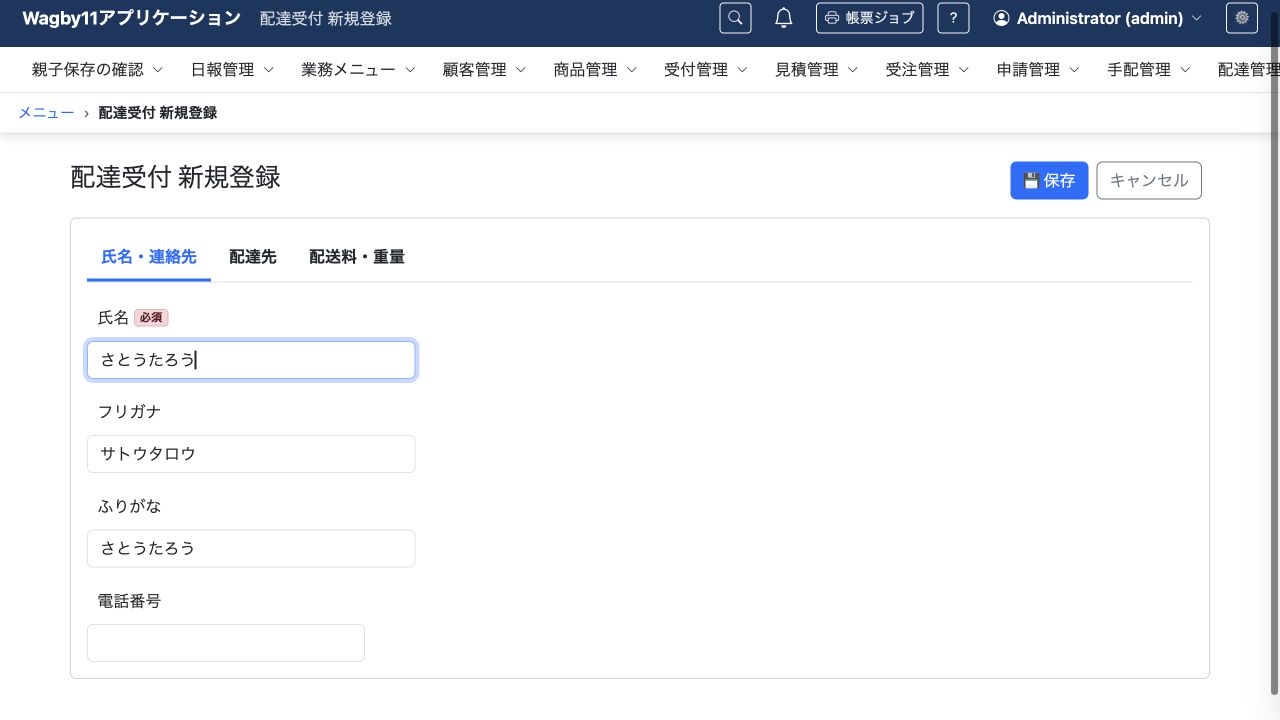Open 親子保存の確認 menu
The width and height of the screenshot is (1280, 720).
(x=98, y=70)
